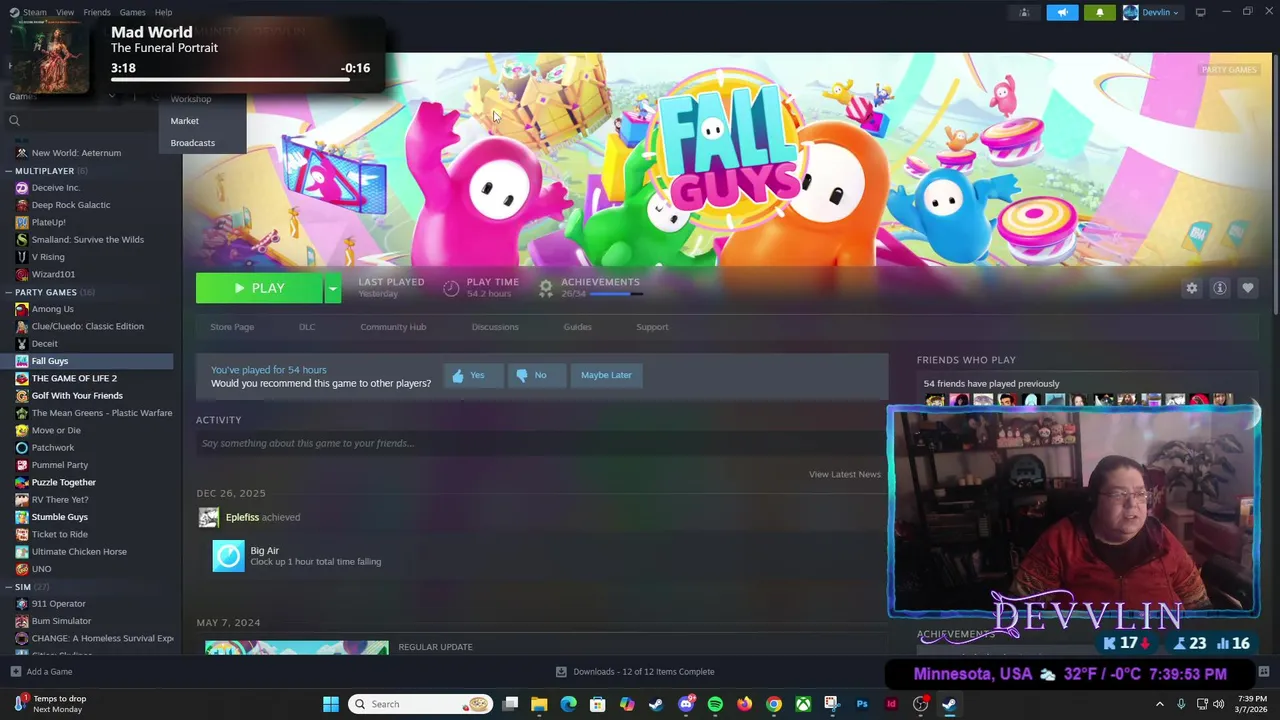Click the Windows taskbar Search box
Viewport: 1280px width, 720px height.
click(420, 704)
